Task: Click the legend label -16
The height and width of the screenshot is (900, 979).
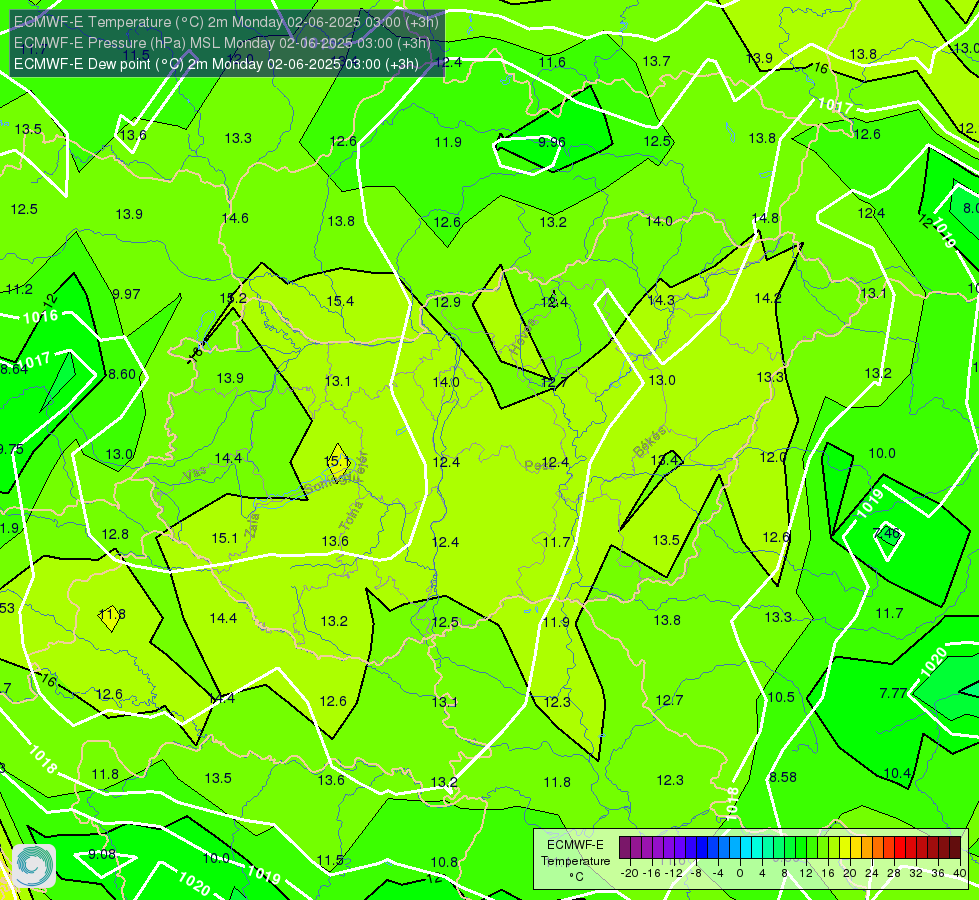Action: (652, 873)
